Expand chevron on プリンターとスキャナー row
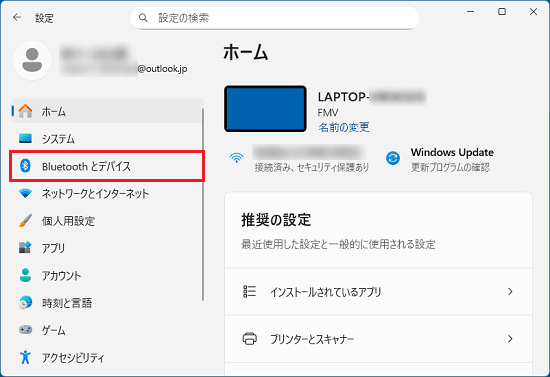 (x=510, y=339)
